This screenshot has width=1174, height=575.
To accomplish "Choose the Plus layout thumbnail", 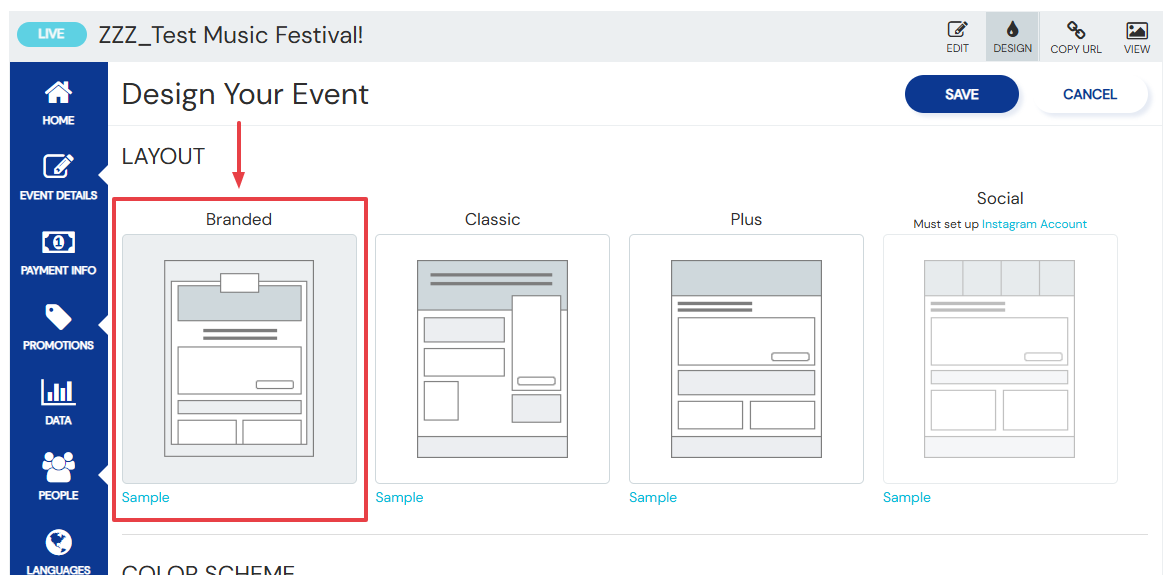I will pyautogui.click(x=746, y=359).
